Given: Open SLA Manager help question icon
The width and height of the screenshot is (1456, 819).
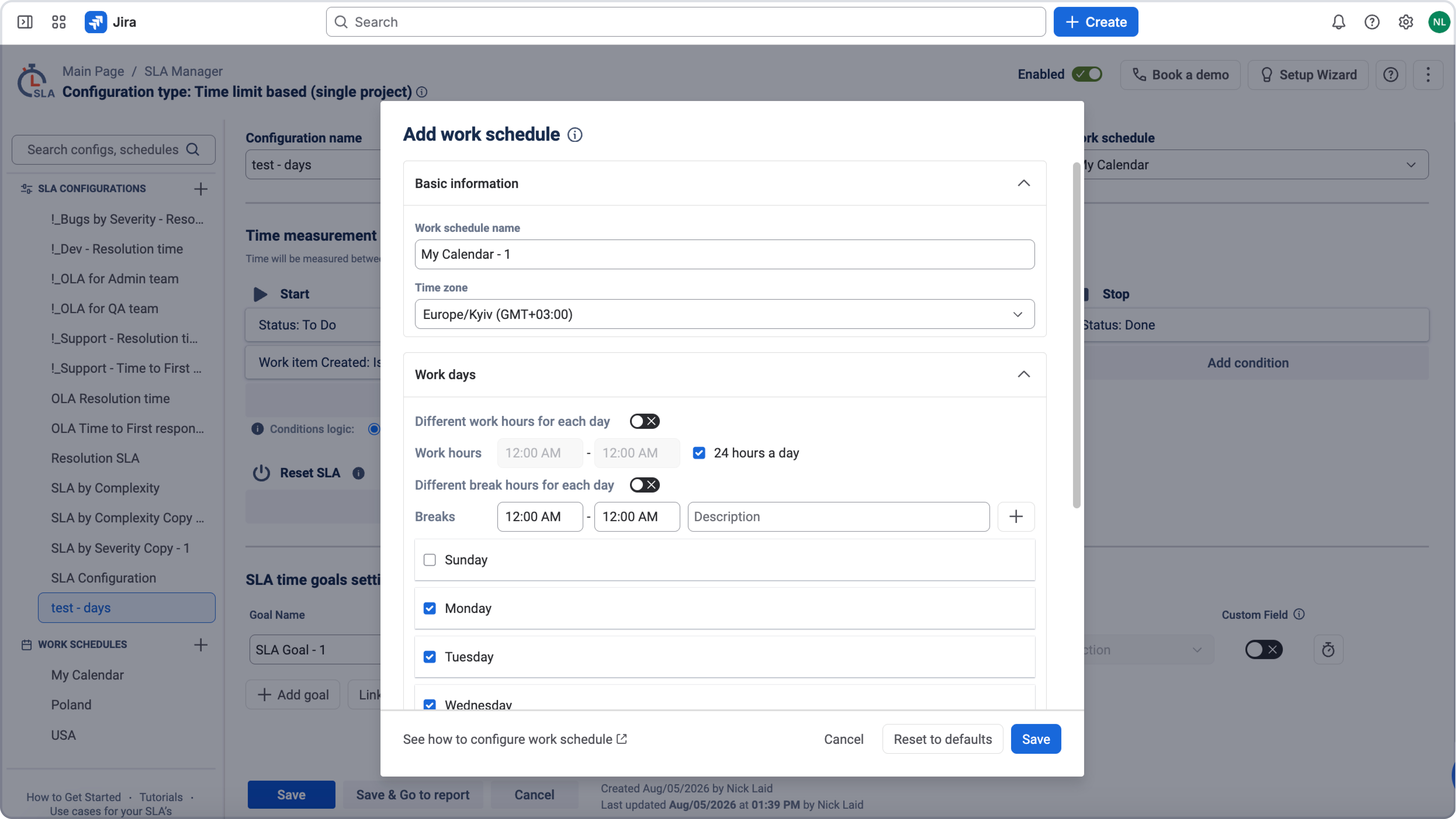Looking at the screenshot, I should [1390, 75].
